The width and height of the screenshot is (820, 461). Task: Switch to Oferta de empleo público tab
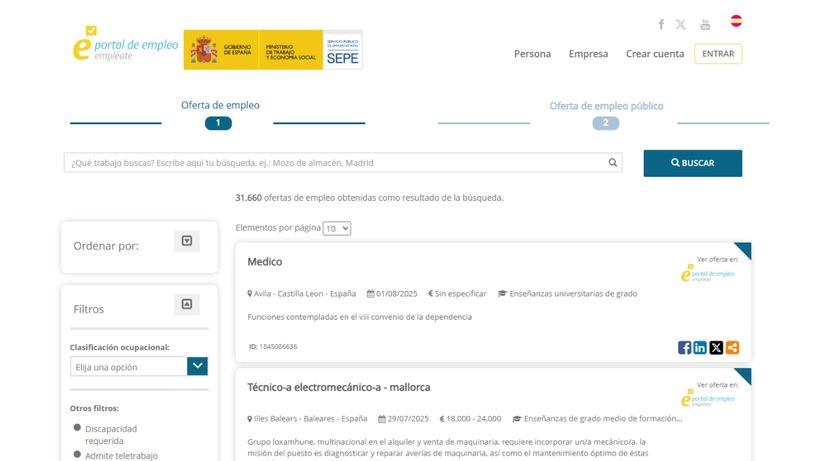click(605, 106)
